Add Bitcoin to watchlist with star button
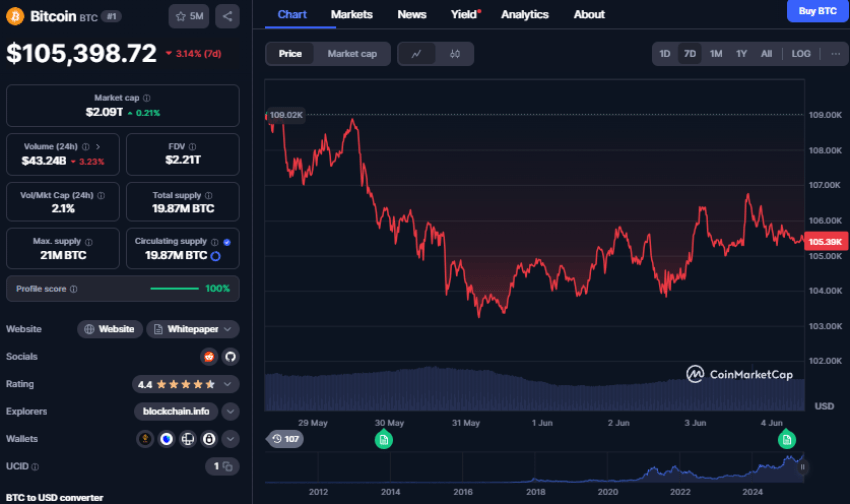This screenshot has height=504, width=850. pyautogui.click(x=189, y=16)
